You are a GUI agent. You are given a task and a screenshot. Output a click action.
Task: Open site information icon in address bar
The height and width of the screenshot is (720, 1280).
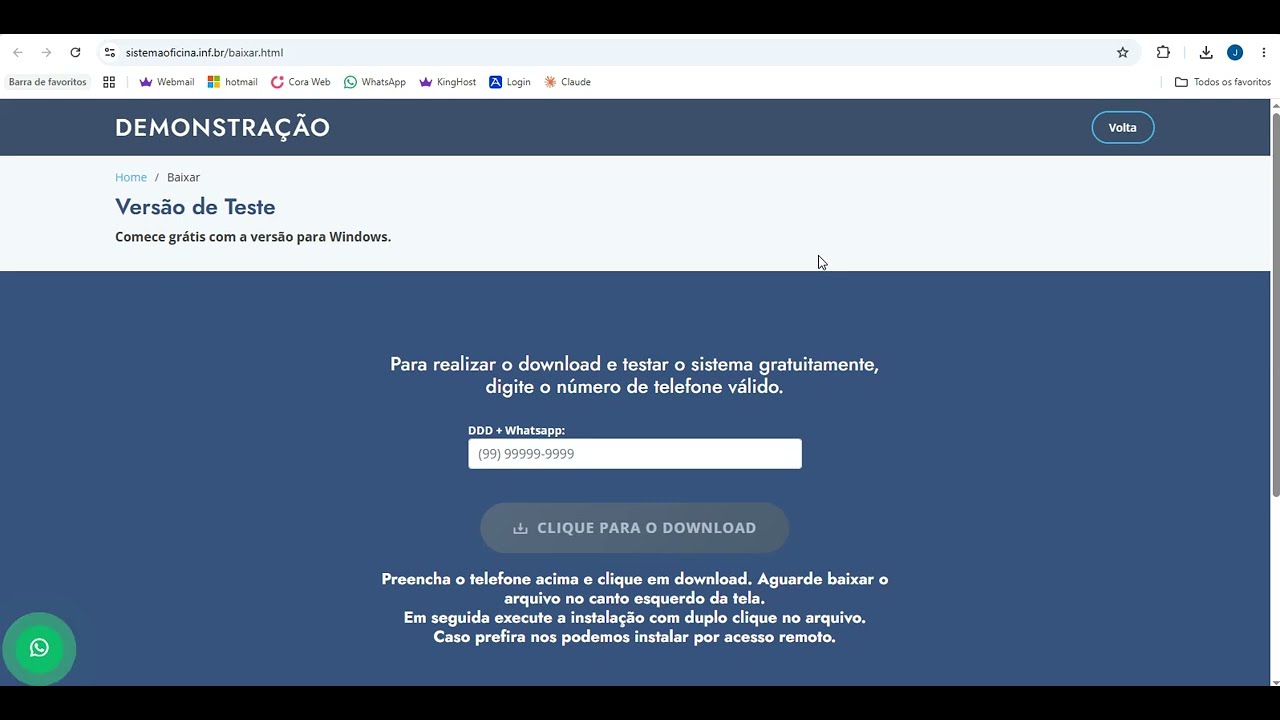coord(110,52)
